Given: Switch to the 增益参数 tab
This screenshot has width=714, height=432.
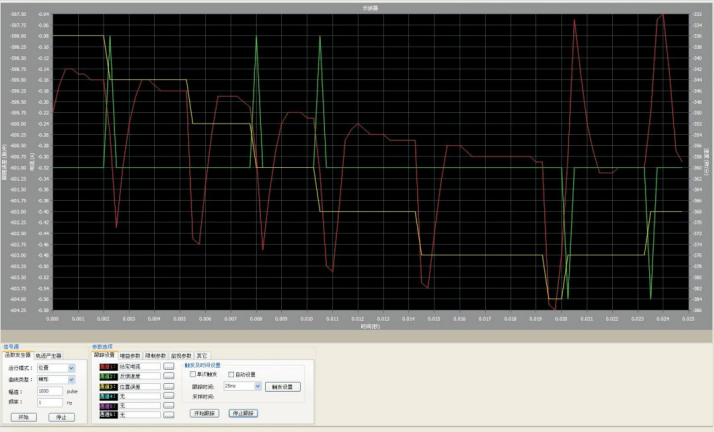Looking at the screenshot, I should (130, 355).
